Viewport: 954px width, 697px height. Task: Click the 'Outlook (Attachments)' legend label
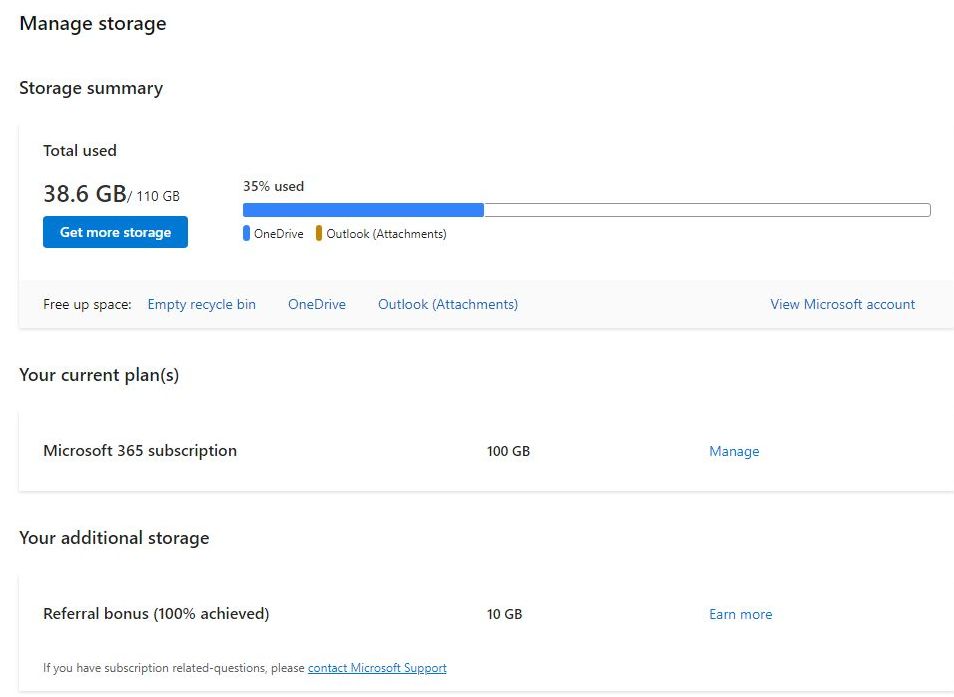[386, 234]
